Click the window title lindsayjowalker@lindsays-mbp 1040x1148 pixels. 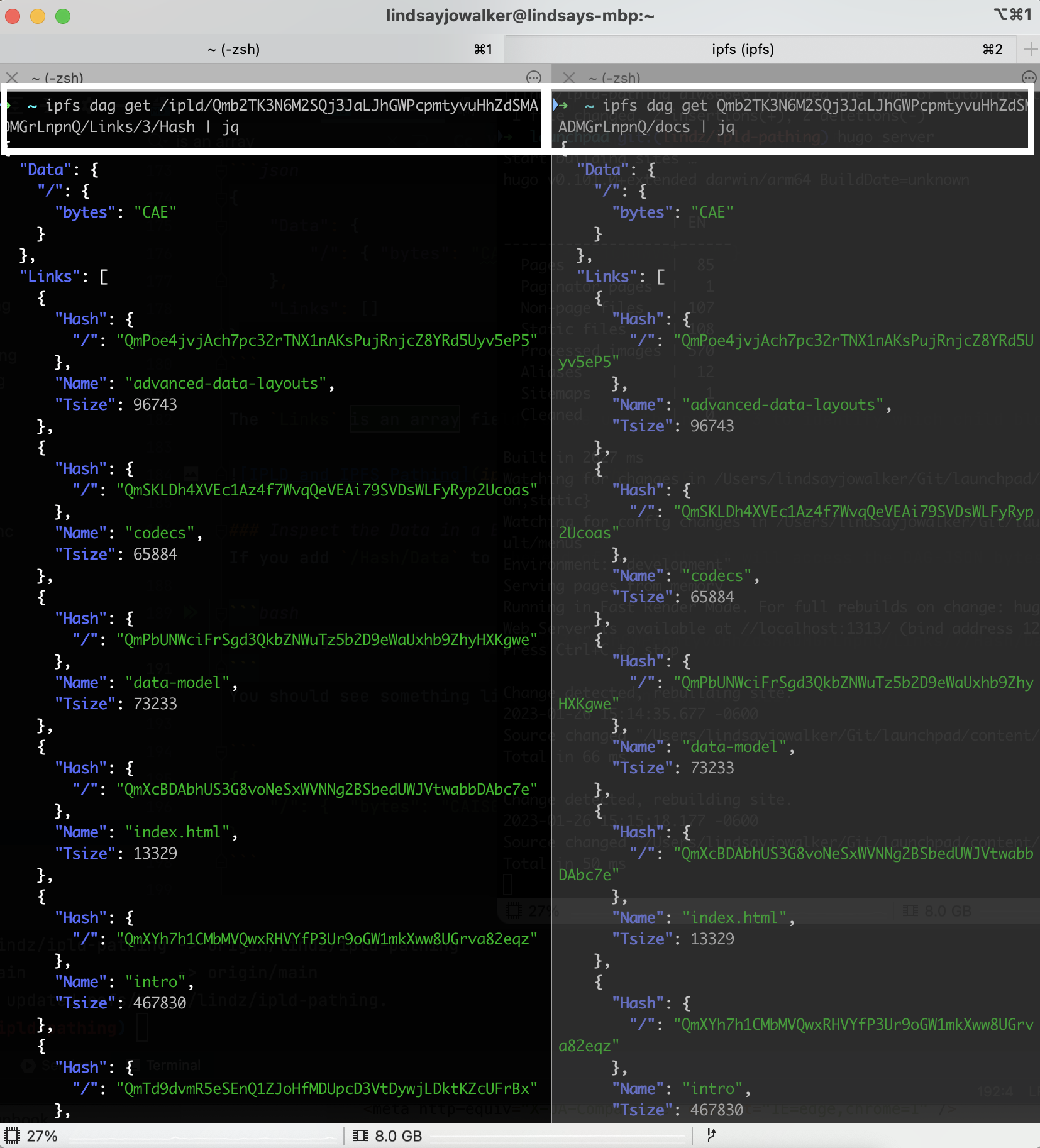coord(520,16)
